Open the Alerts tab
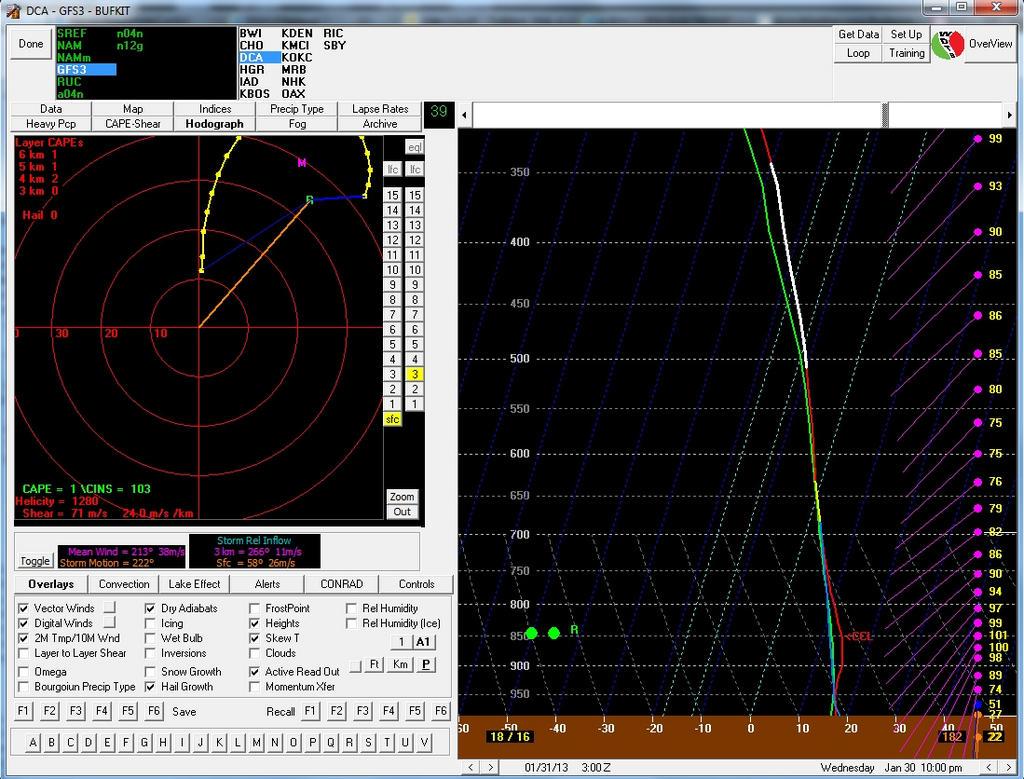Screen dimensions: 1024x779 click(267, 584)
